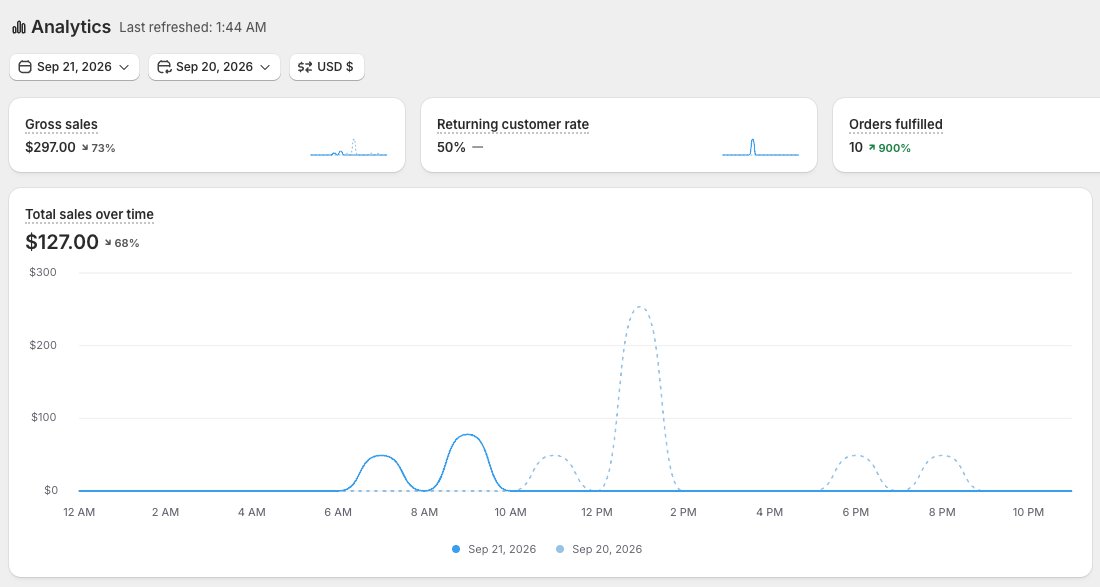Screen dimensions: 1100x587
Task: Click the Analytics bar chart icon
Action: [x=19, y=28]
